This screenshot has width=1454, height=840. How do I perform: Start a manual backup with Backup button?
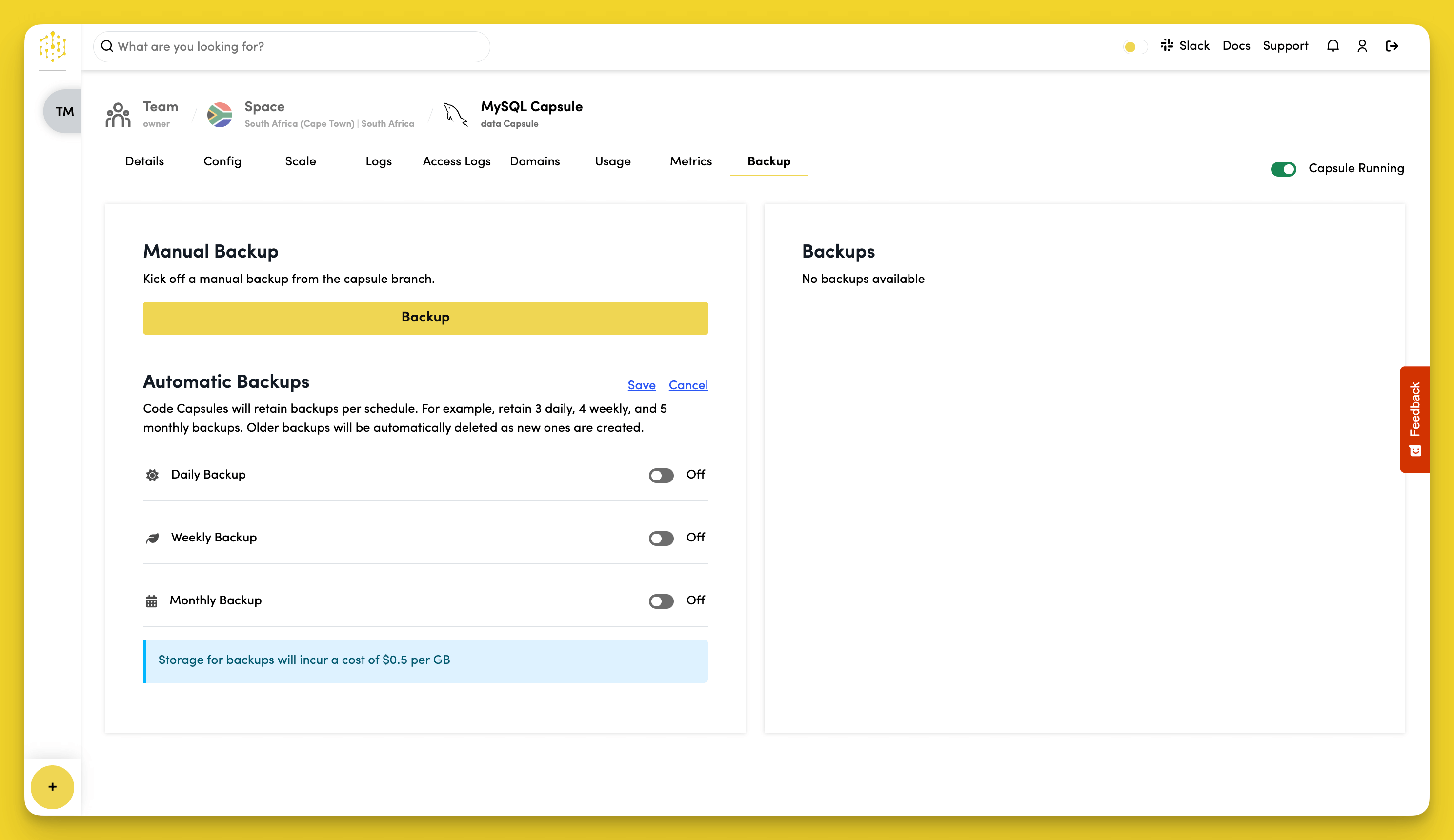pyautogui.click(x=425, y=318)
